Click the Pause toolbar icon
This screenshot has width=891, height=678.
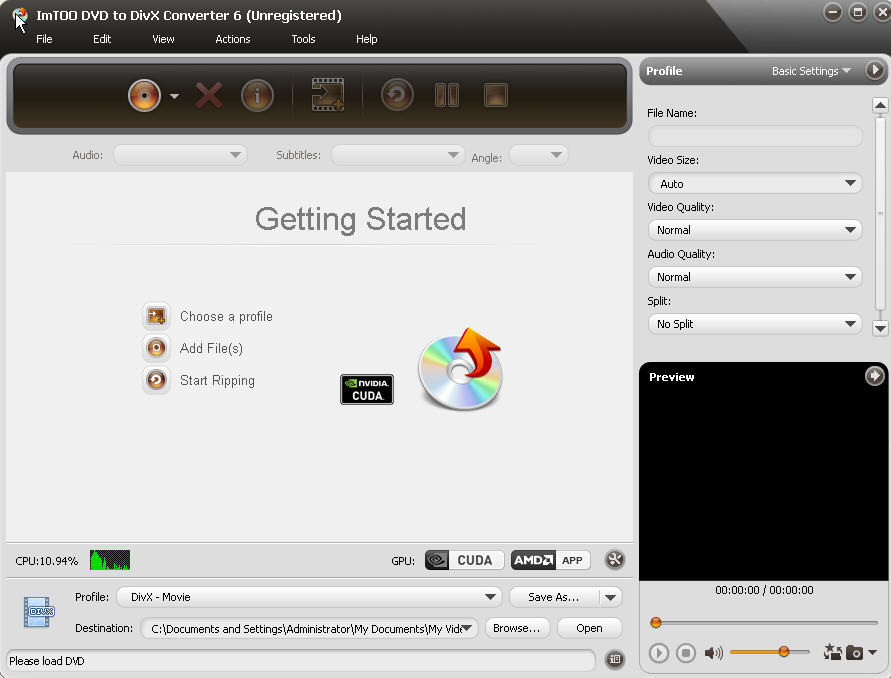[447, 95]
